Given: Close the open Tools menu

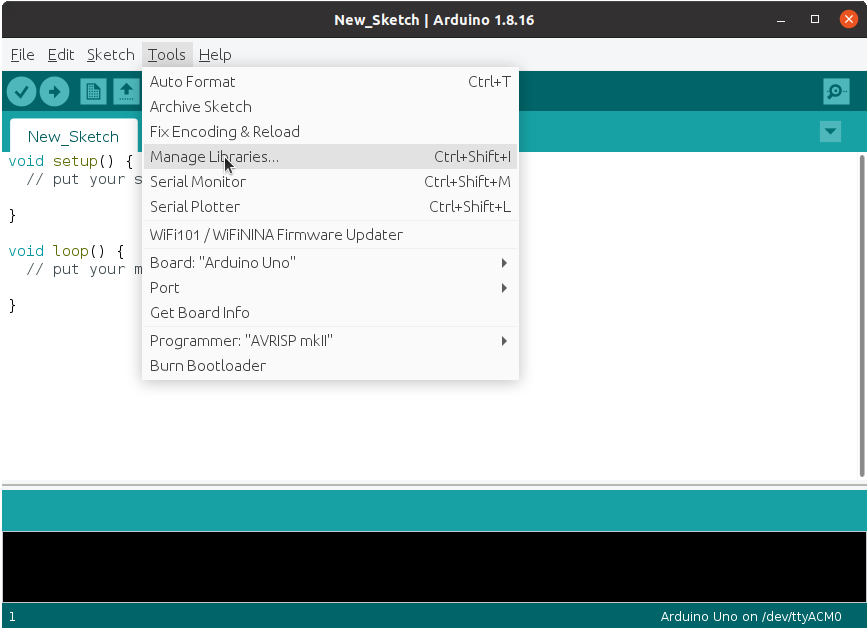Looking at the screenshot, I should [x=167, y=55].
